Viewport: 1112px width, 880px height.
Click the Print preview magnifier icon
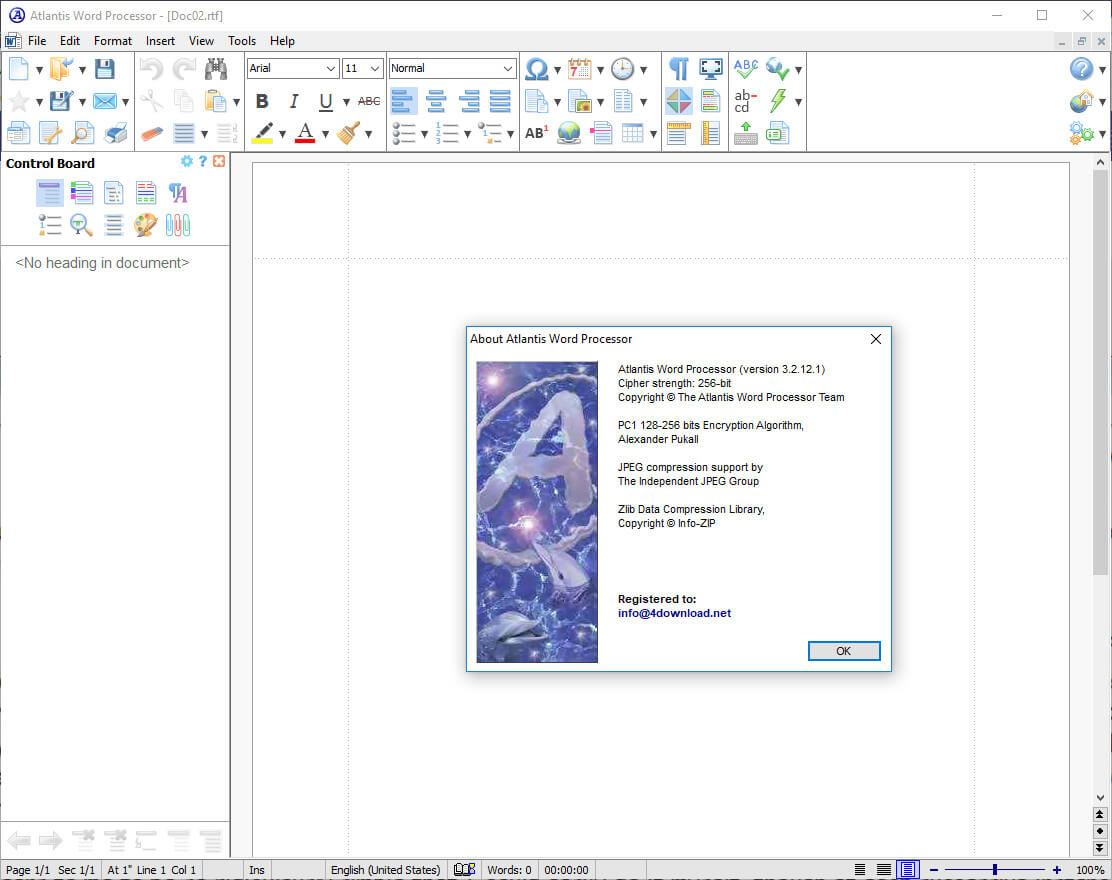click(82, 133)
